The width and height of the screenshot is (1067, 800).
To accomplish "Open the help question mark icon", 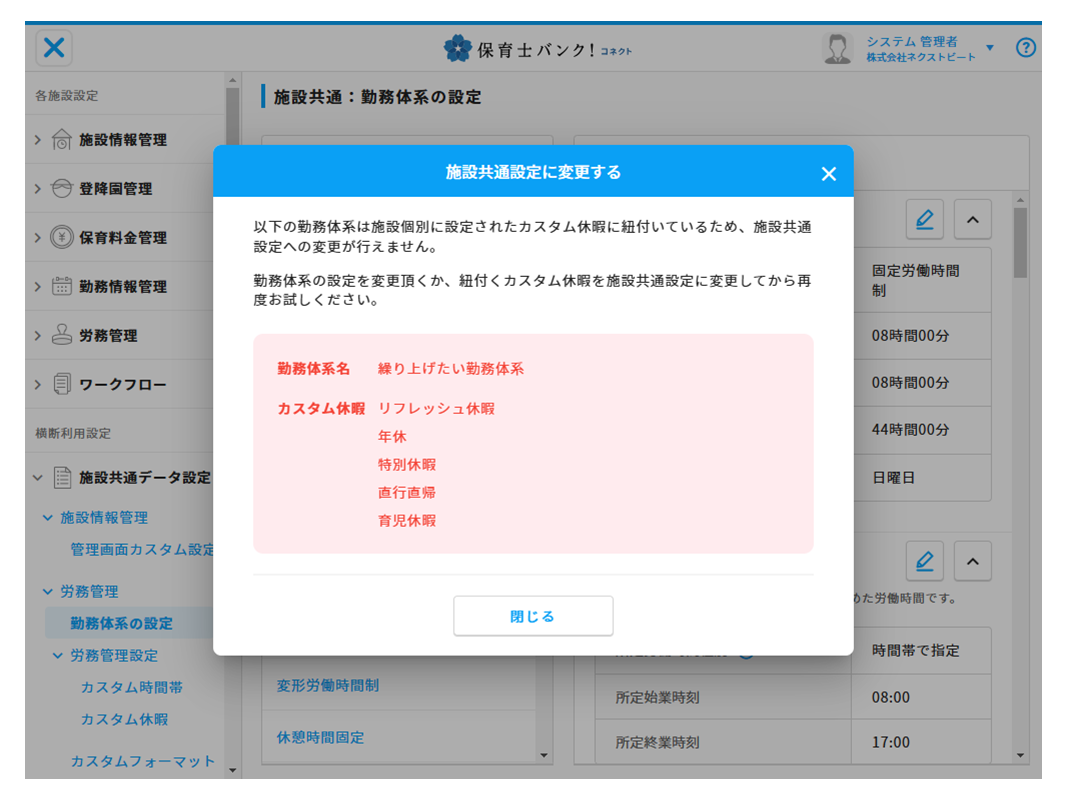I will (x=1025, y=47).
